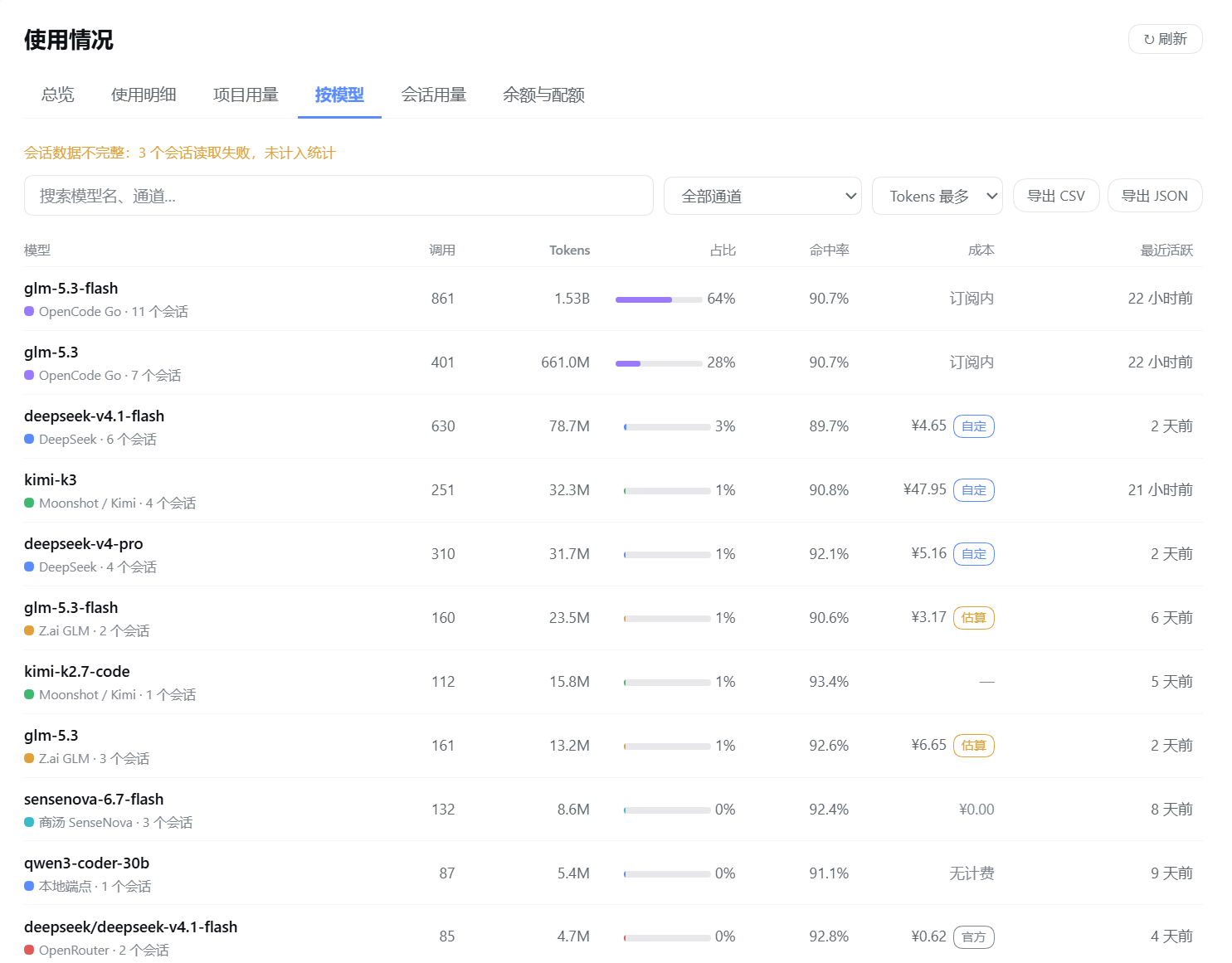Click the 1.53B tokens value
This screenshot has height=963, width=1232.
point(572,299)
